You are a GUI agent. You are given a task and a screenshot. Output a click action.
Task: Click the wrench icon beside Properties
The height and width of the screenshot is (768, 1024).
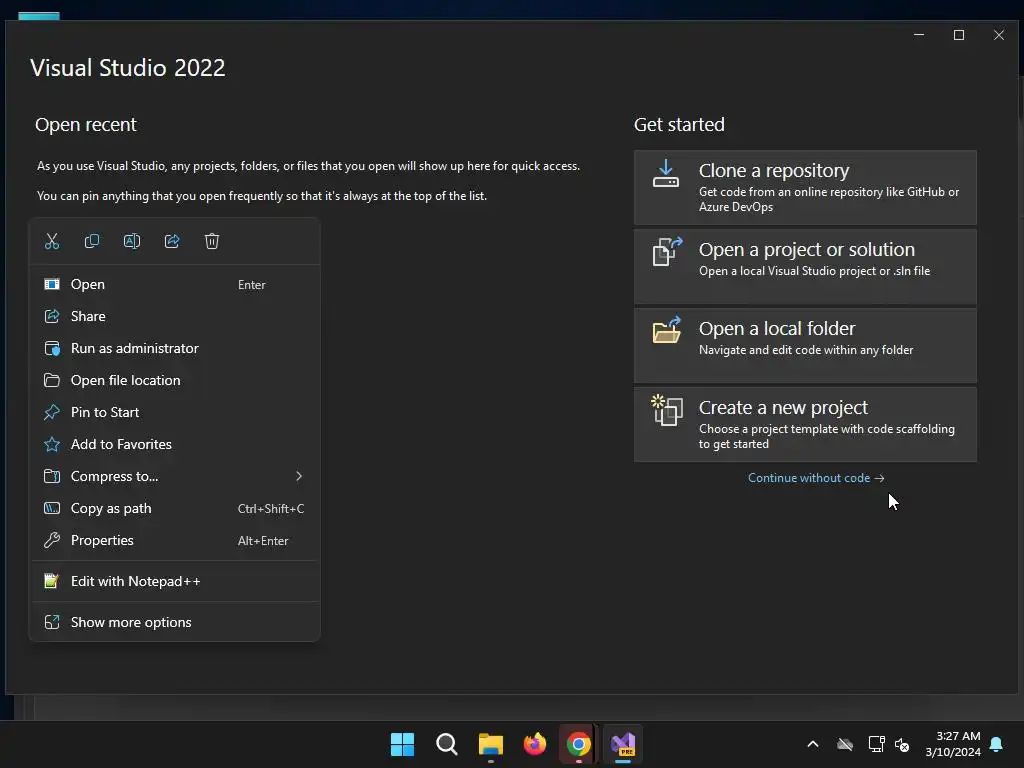pos(52,540)
